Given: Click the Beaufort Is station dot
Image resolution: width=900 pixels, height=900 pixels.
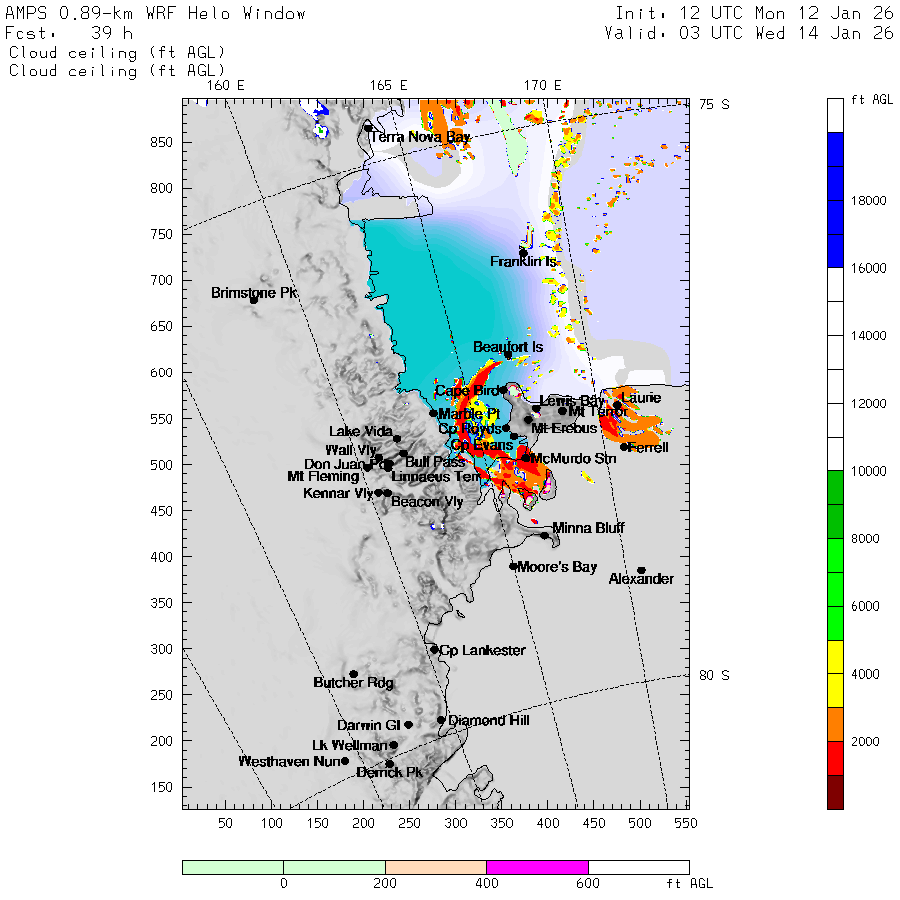Looking at the screenshot, I should [508, 355].
